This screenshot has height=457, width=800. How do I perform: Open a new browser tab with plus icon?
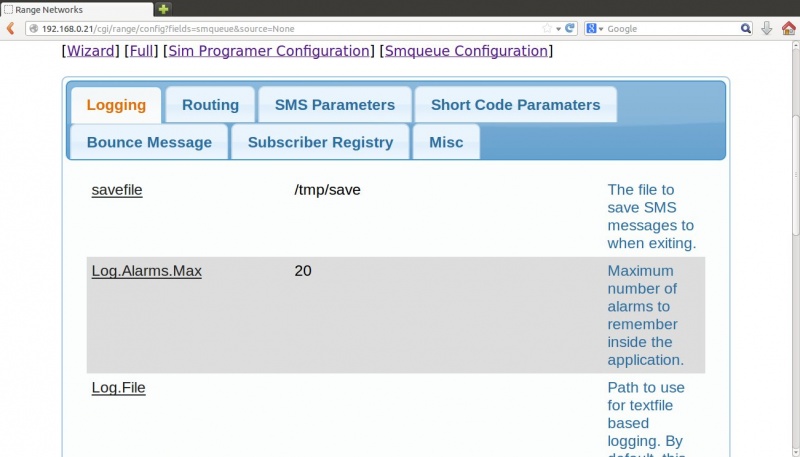coord(164,8)
